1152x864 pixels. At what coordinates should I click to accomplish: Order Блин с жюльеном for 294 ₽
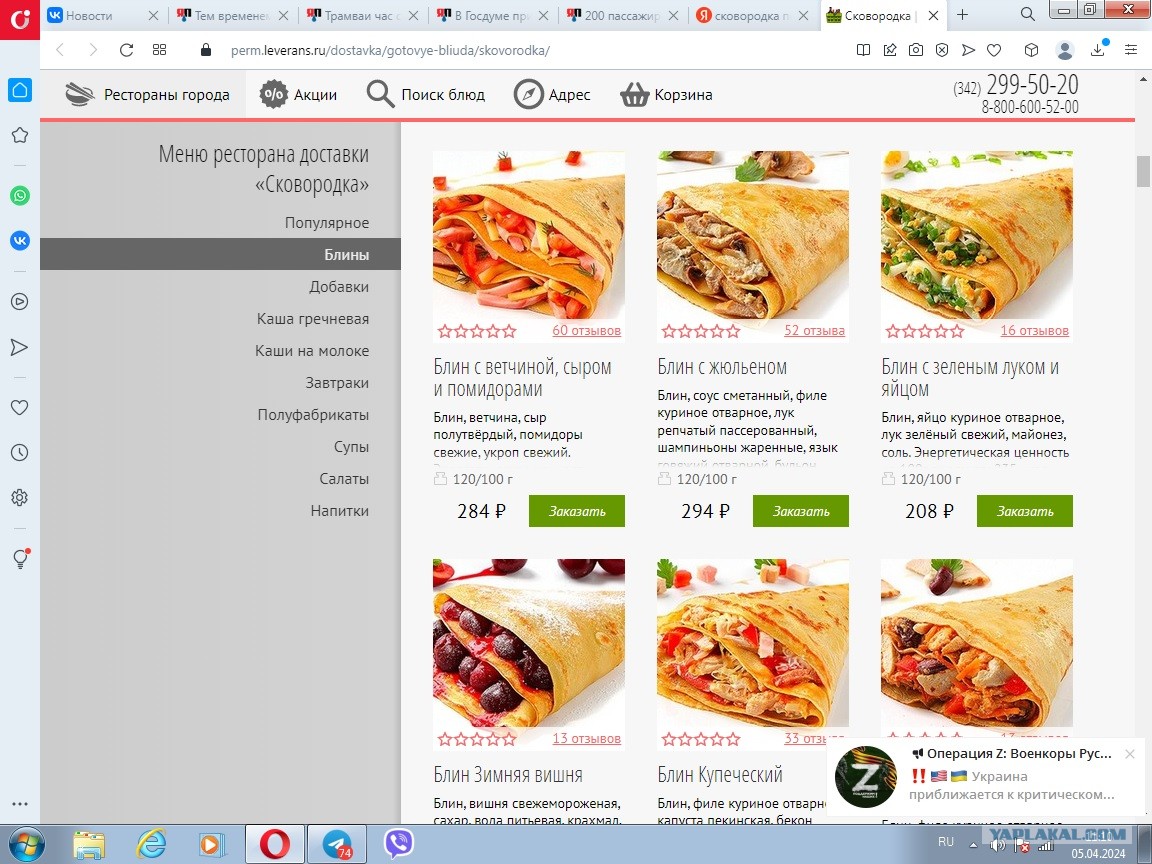coord(801,511)
